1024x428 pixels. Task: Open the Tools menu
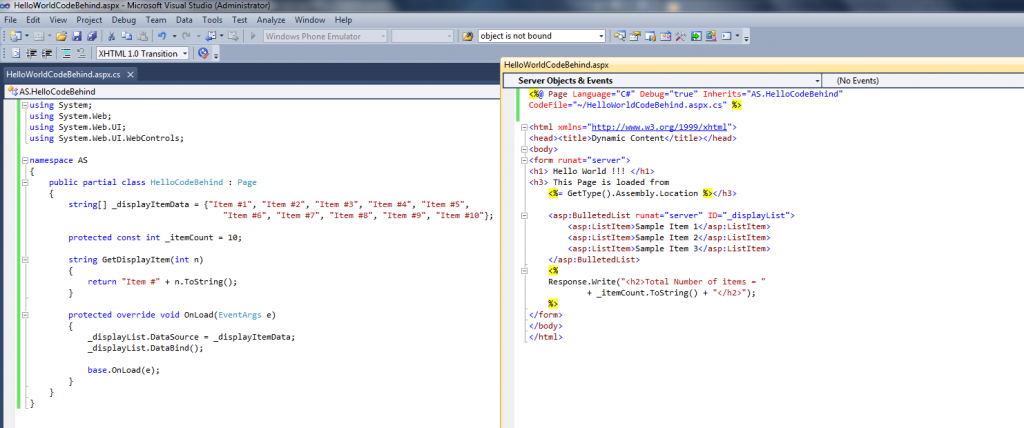[212, 20]
